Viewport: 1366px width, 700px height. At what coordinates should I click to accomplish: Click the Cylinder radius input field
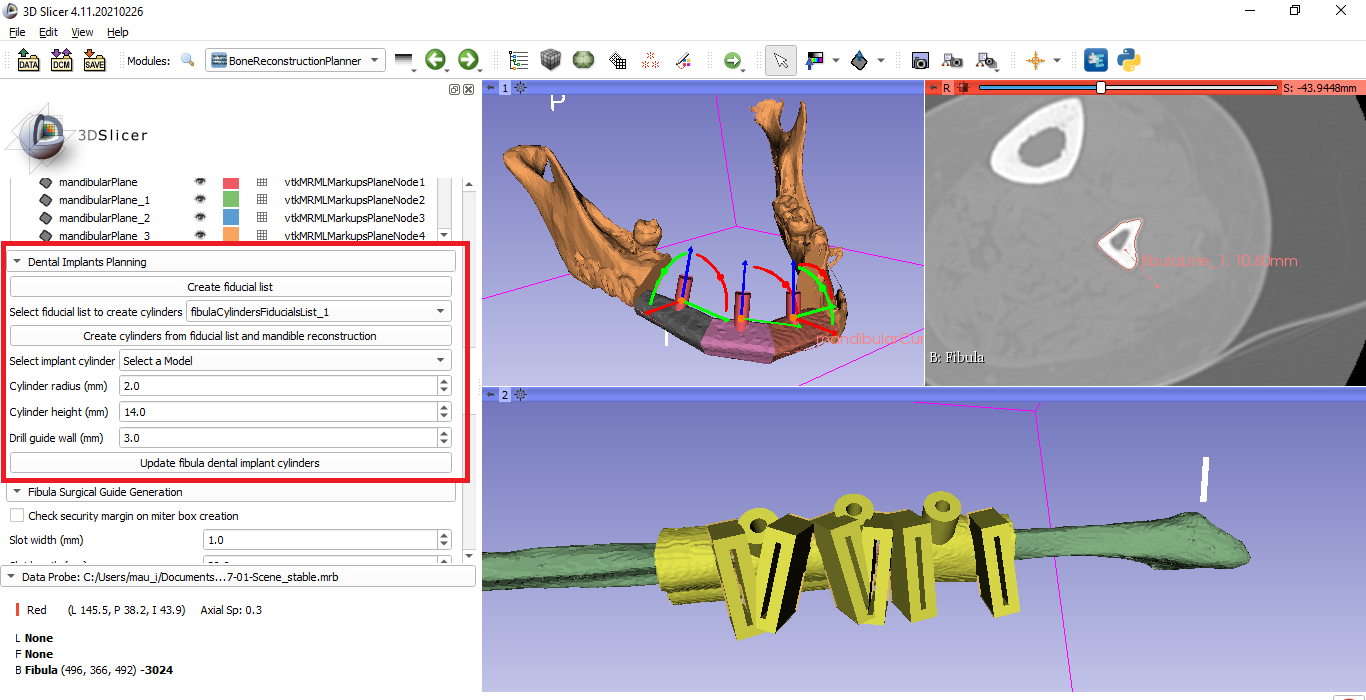click(280, 385)
